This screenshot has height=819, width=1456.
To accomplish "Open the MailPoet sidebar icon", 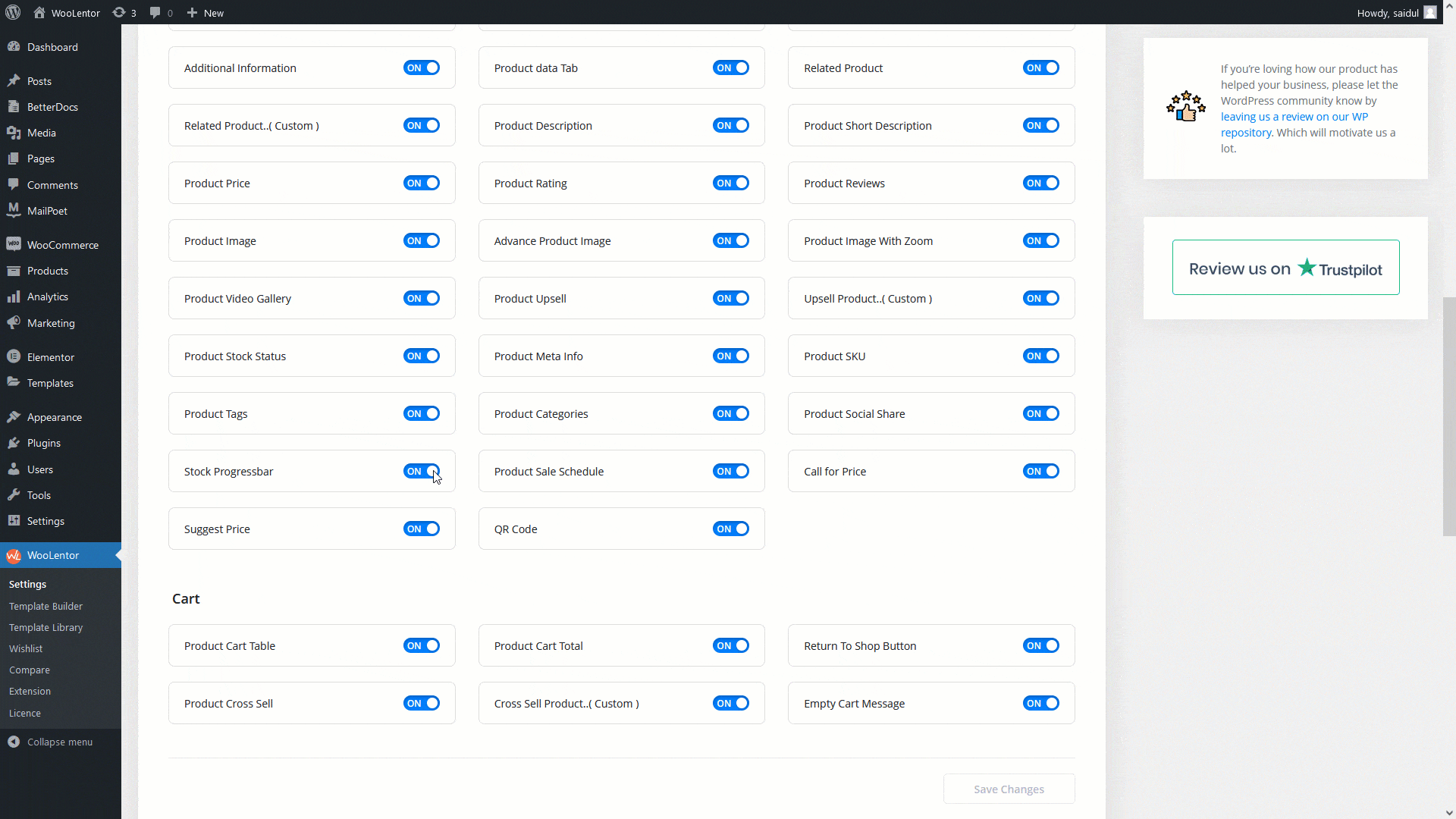I will tap(14, 210).
